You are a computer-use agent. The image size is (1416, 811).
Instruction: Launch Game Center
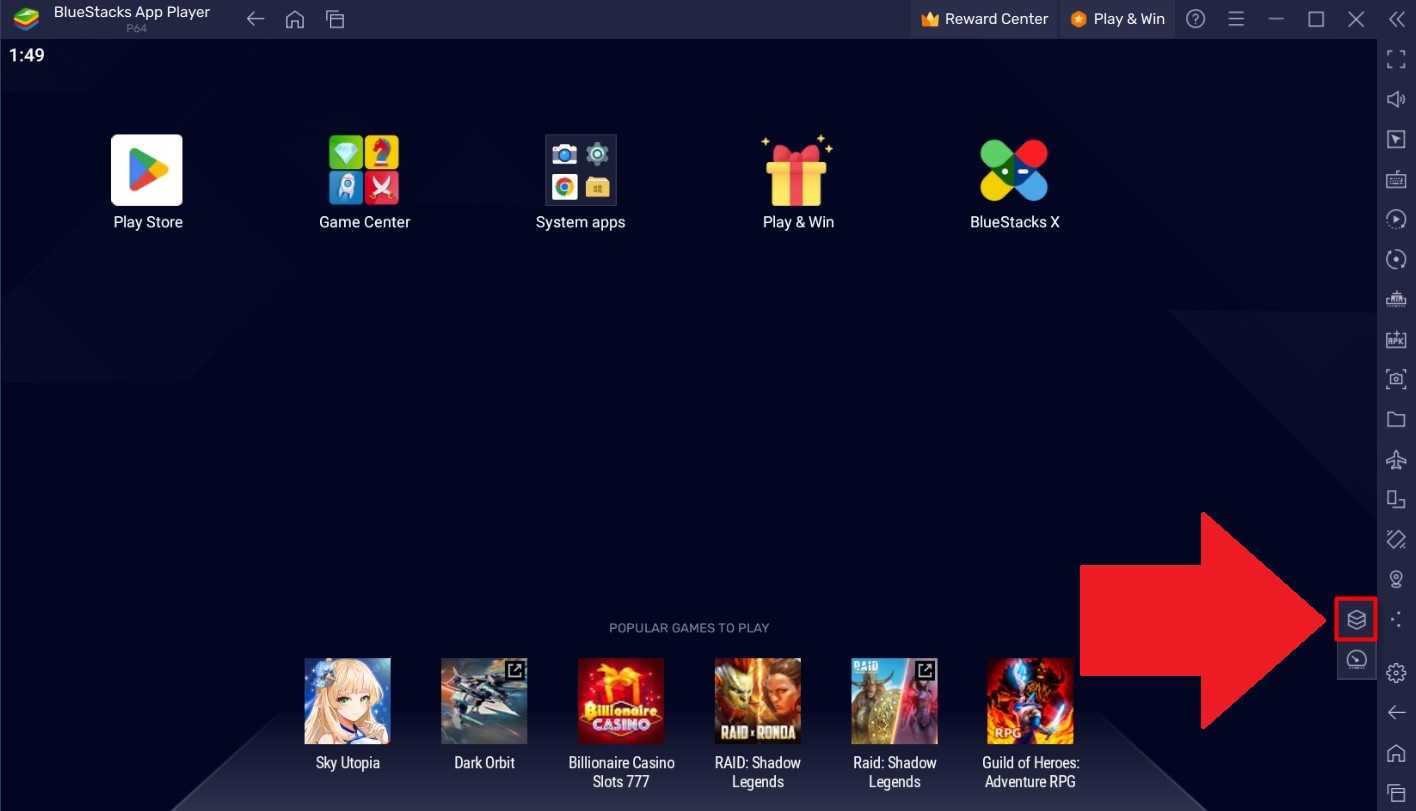coord(364,170)
